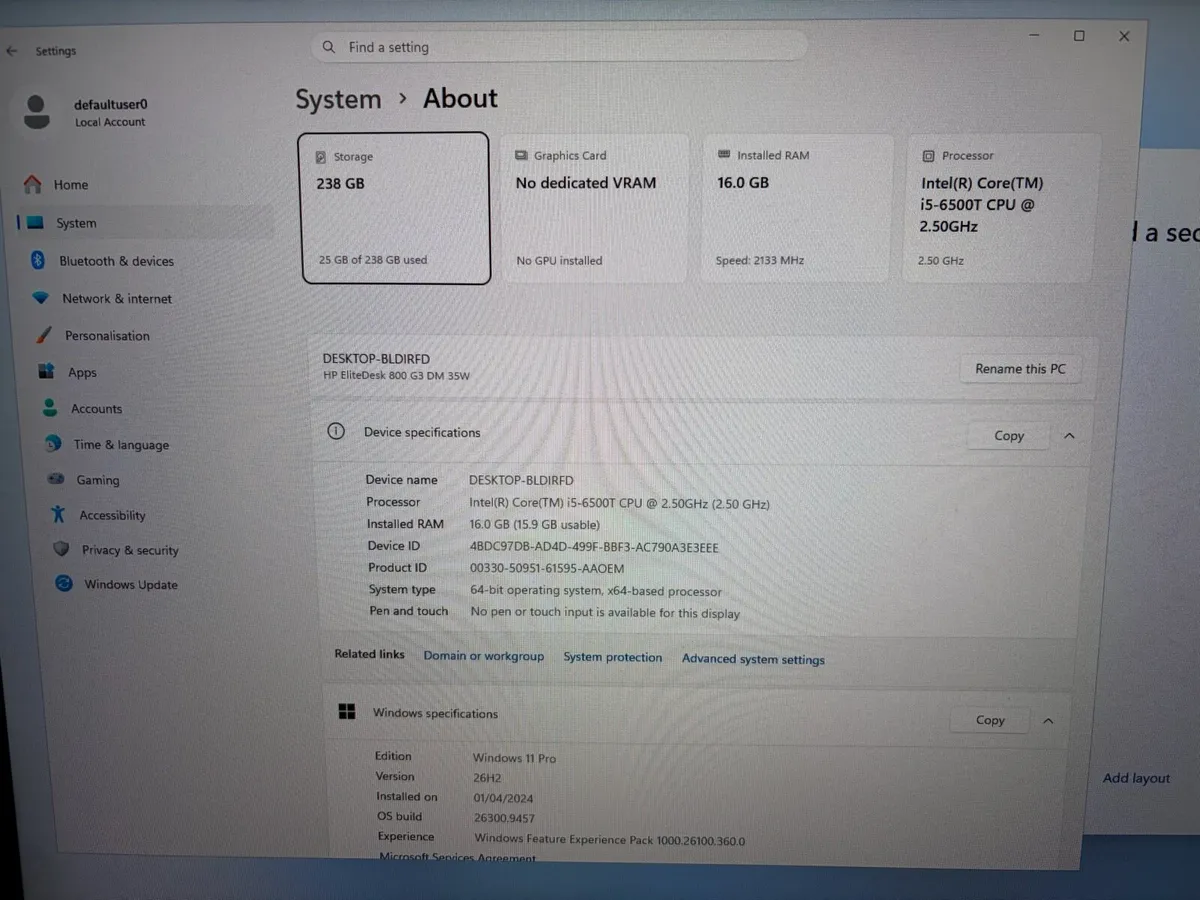The height and width of the screenshot is (900, 1200).
Task: Maximize the Settings window
Action: click(1079, 36)
